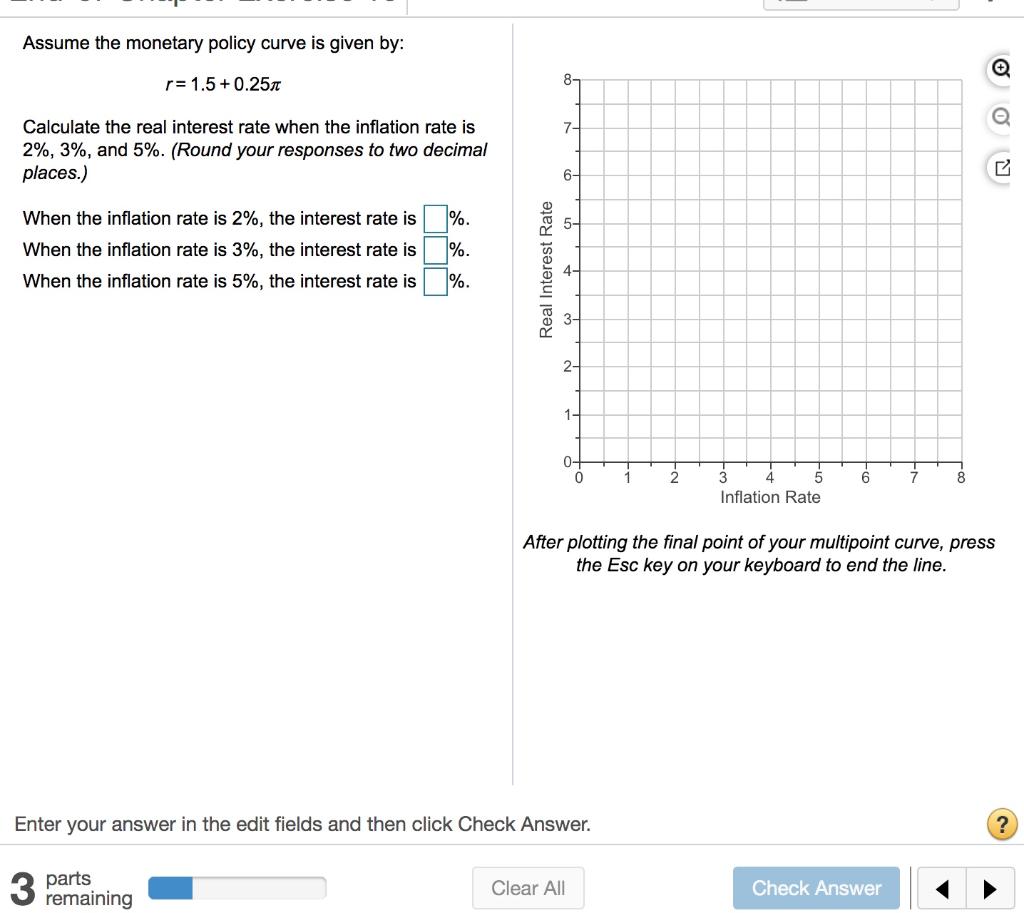
Task: Click the origin point of the graph
Action: tap(580, 462)
